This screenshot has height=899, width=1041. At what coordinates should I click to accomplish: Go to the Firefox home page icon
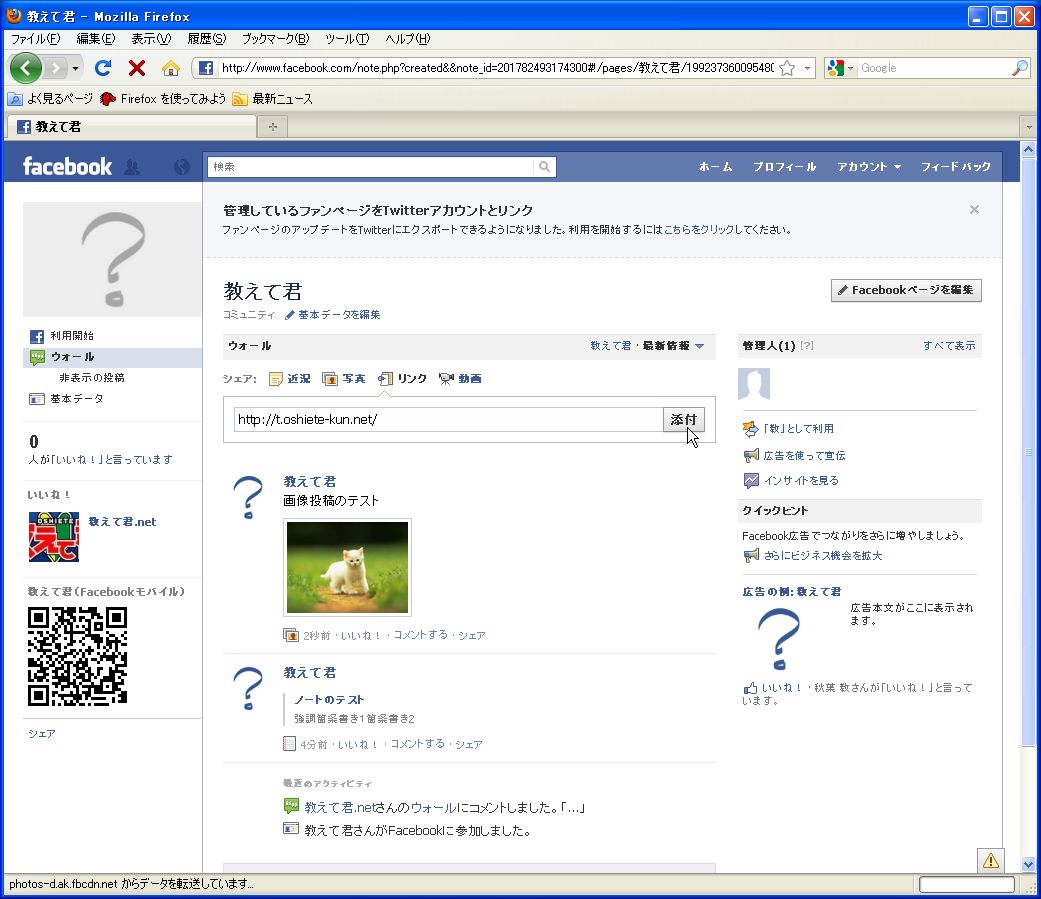pyautogui.click(x=171, y=68)
